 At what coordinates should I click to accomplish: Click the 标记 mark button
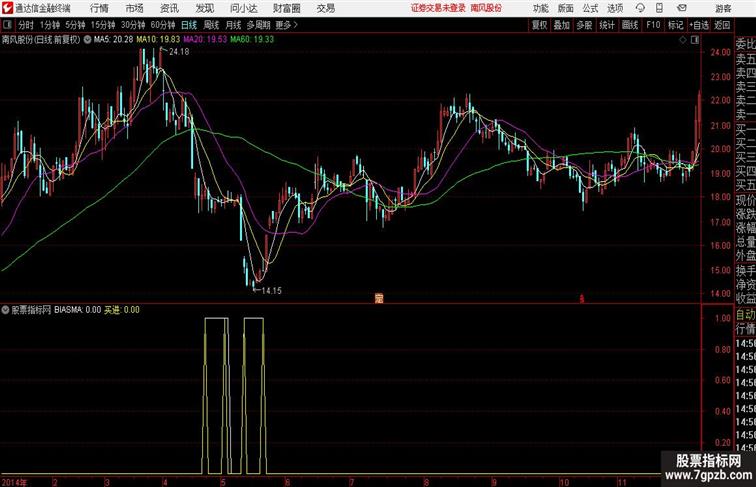675,25
